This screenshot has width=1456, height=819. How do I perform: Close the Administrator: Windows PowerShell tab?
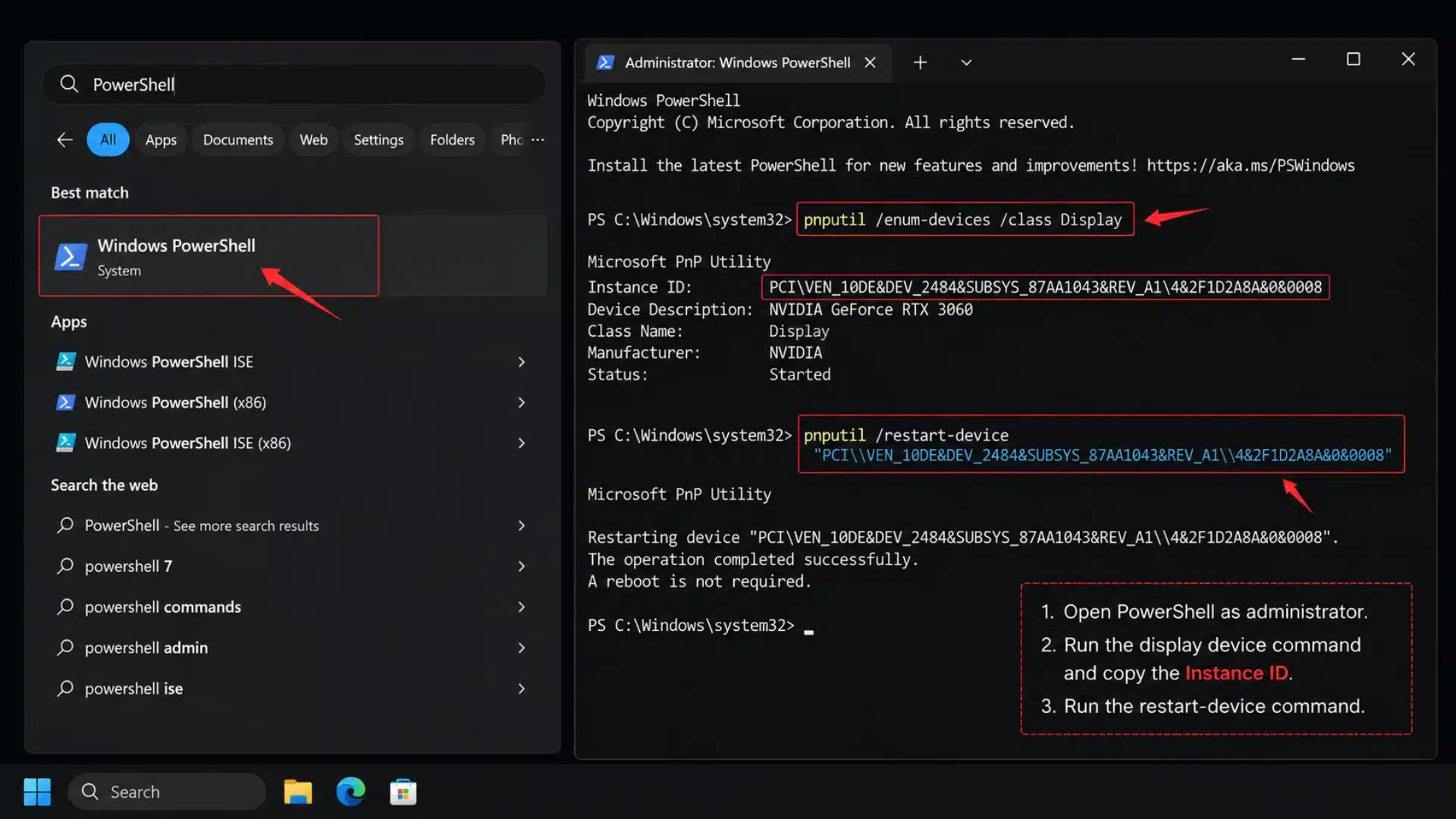click(x=871, y=62)
